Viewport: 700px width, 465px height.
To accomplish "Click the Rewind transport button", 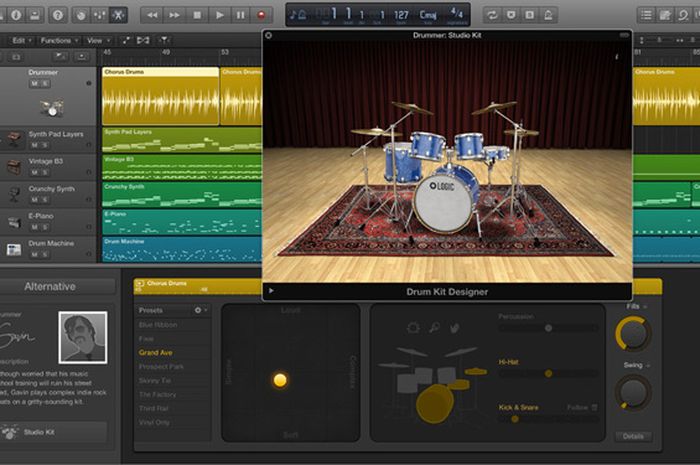I will click(152, 15).
